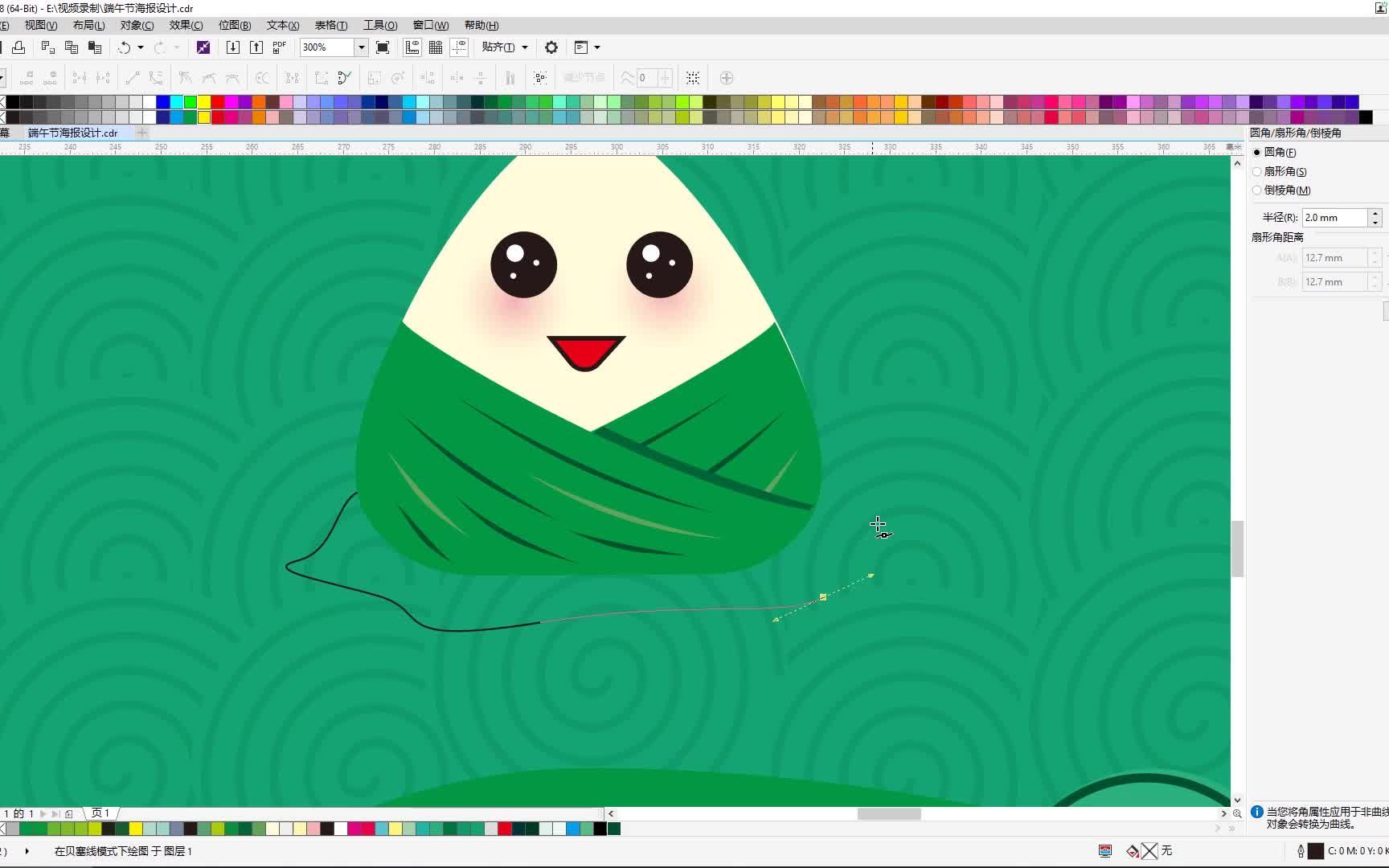
Task: Toggle the show grid icon
Action: [x=436, y=47]
